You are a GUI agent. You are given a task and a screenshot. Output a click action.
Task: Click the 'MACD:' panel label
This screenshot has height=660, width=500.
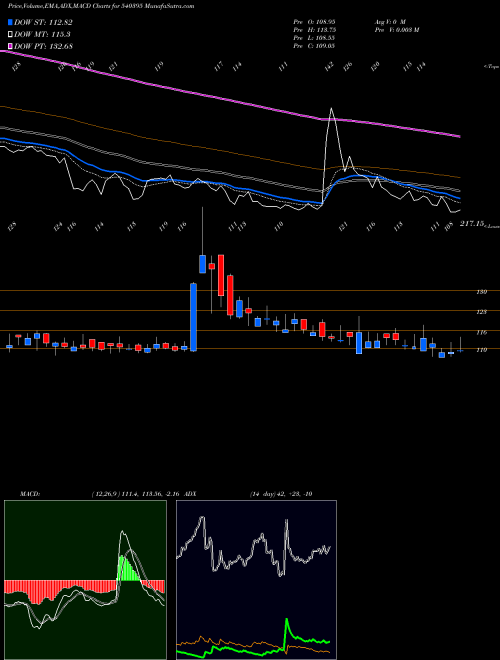coord(30,494)
